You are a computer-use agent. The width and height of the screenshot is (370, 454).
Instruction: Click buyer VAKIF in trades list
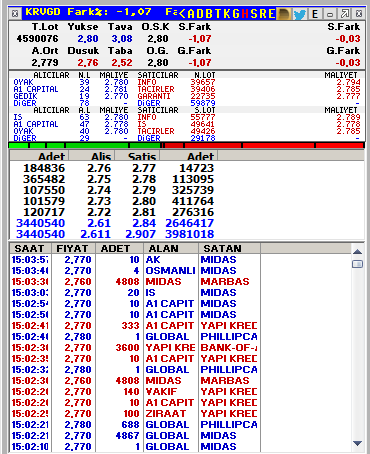(x=161, y=392)
